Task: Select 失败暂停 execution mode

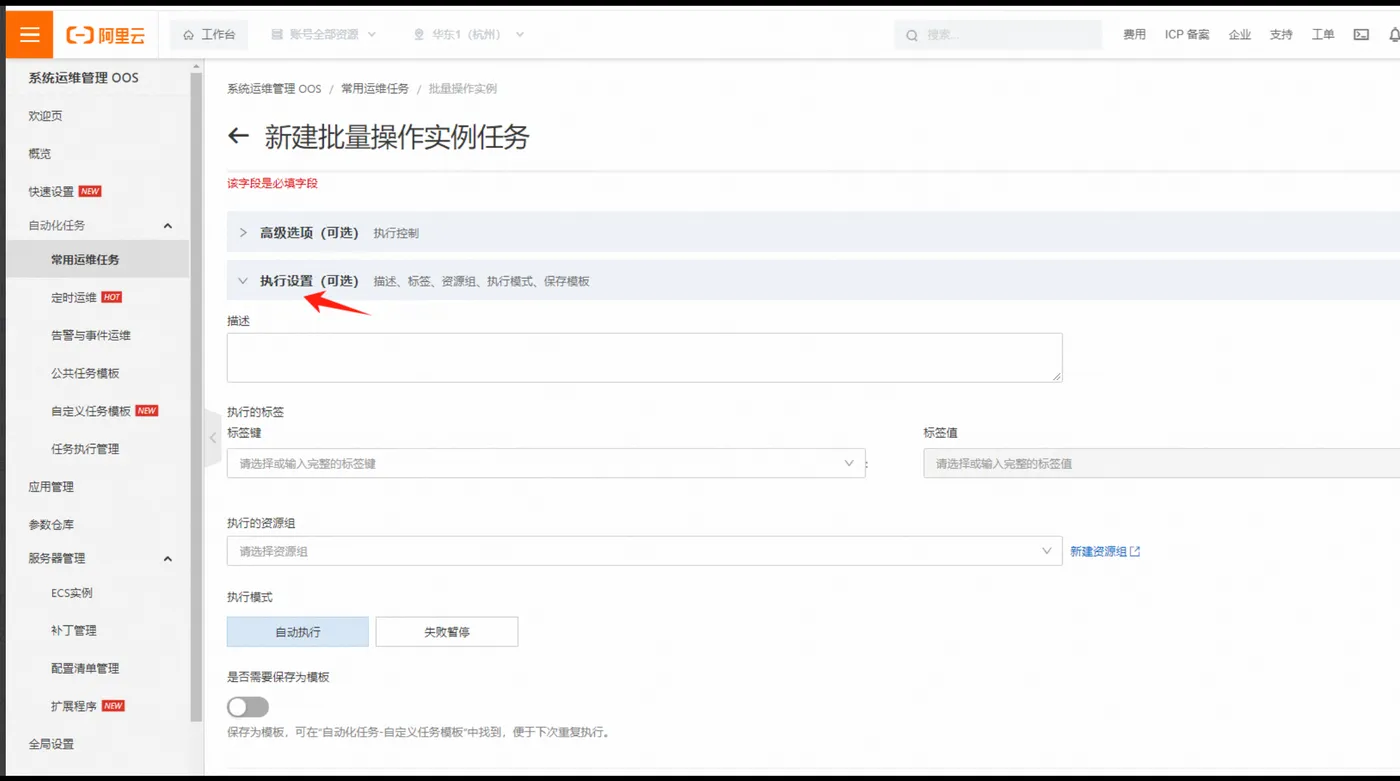Action: pos(447,632)
